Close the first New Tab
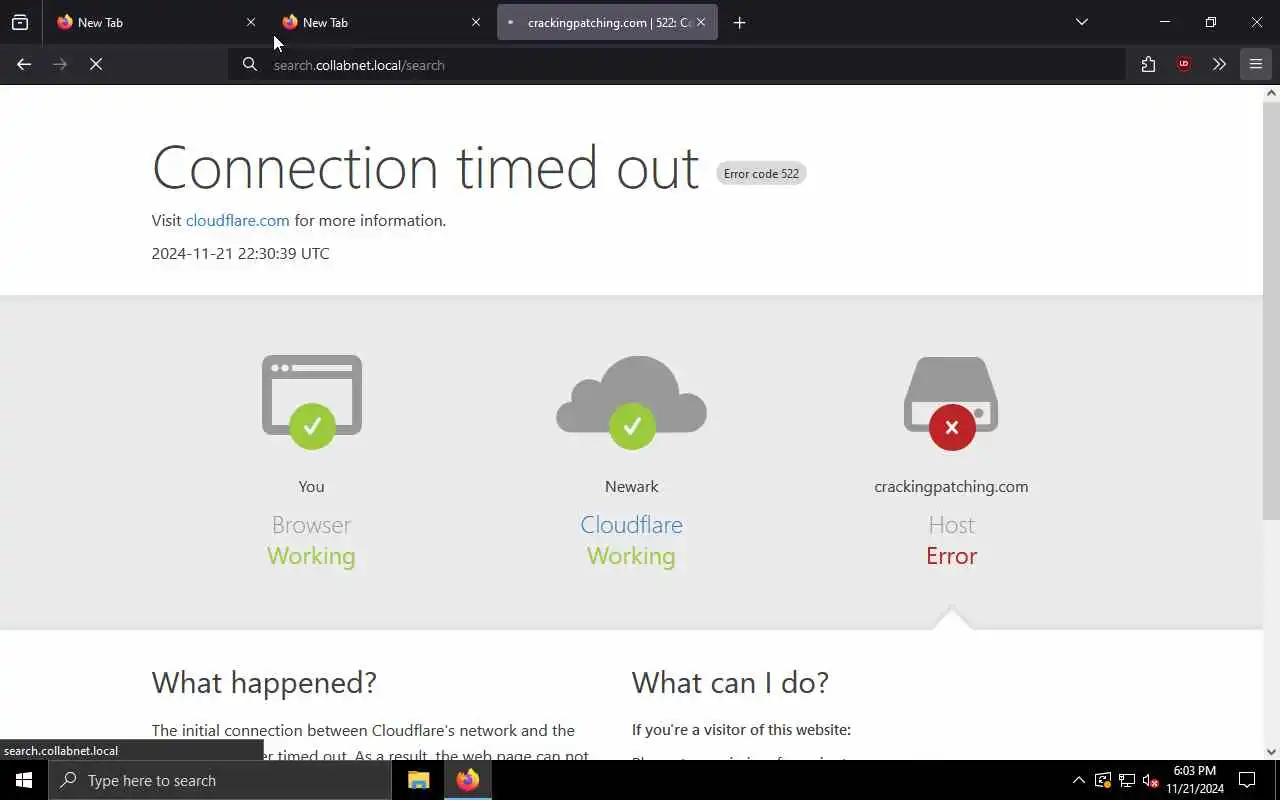Image resolution: width=1280 pixels, height=800 pixels. click(251, 22)
